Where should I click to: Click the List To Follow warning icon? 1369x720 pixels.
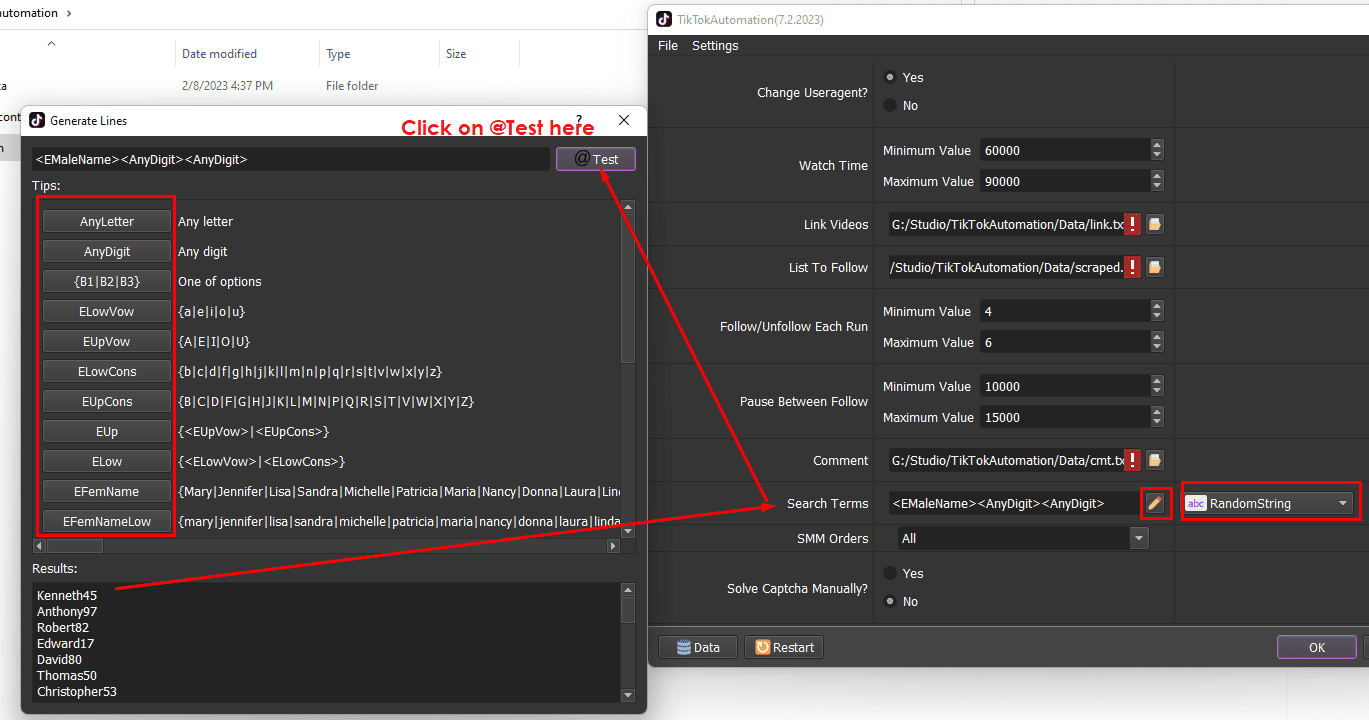1132,267
